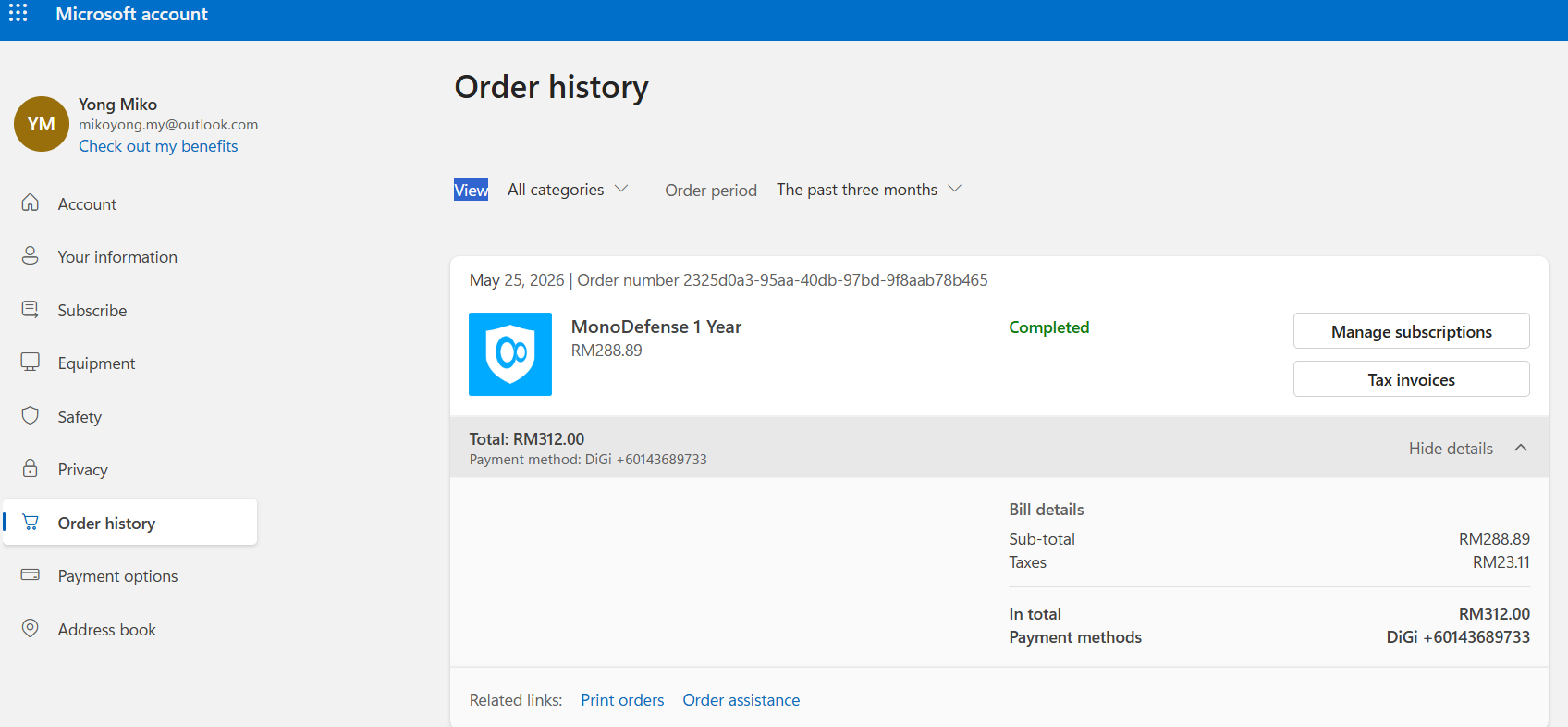The image size is (1568, 727).
Task: Click the Privacy lock icon
Action: tap(31, 469)
